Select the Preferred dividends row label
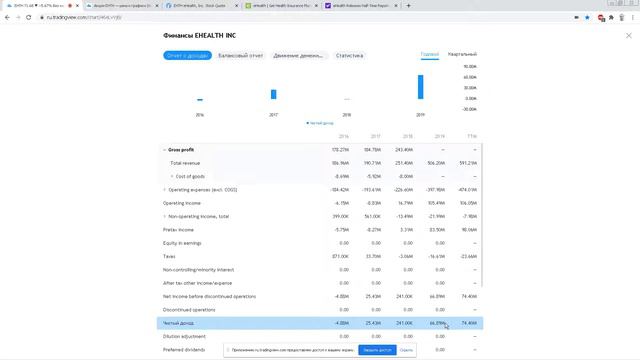 (184, 350)
